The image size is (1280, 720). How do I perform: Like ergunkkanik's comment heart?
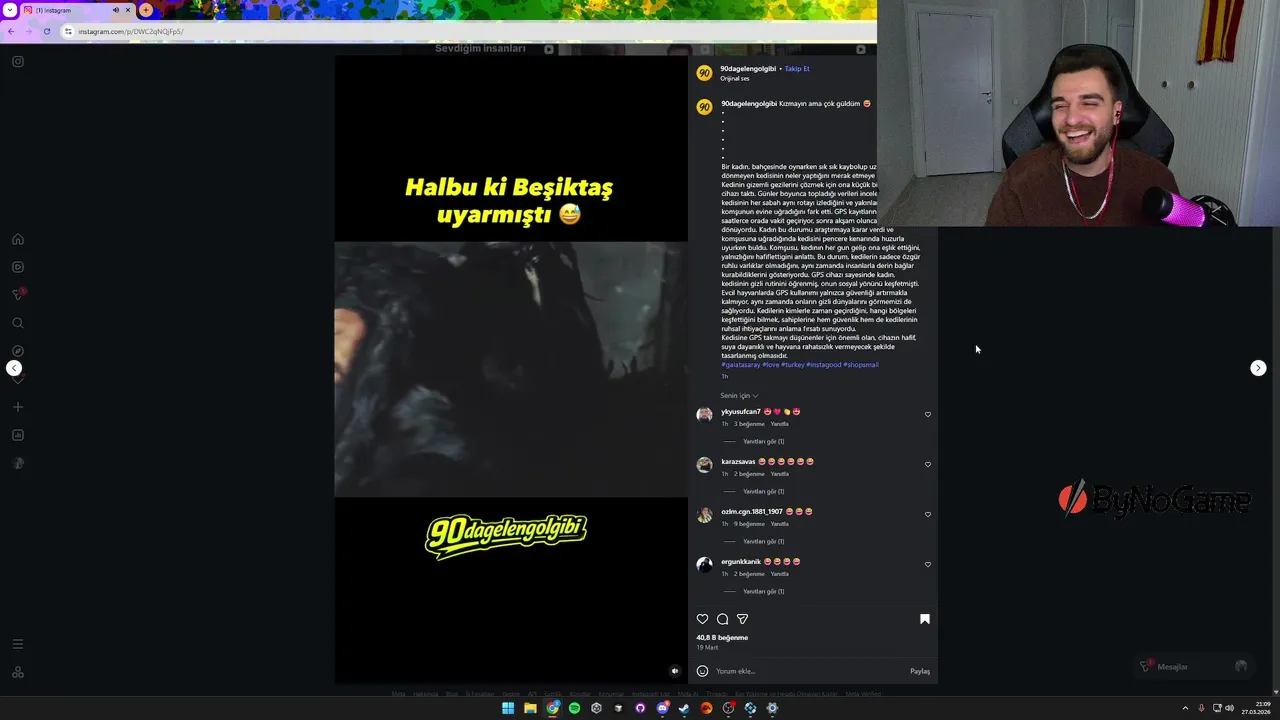(928, 564)
